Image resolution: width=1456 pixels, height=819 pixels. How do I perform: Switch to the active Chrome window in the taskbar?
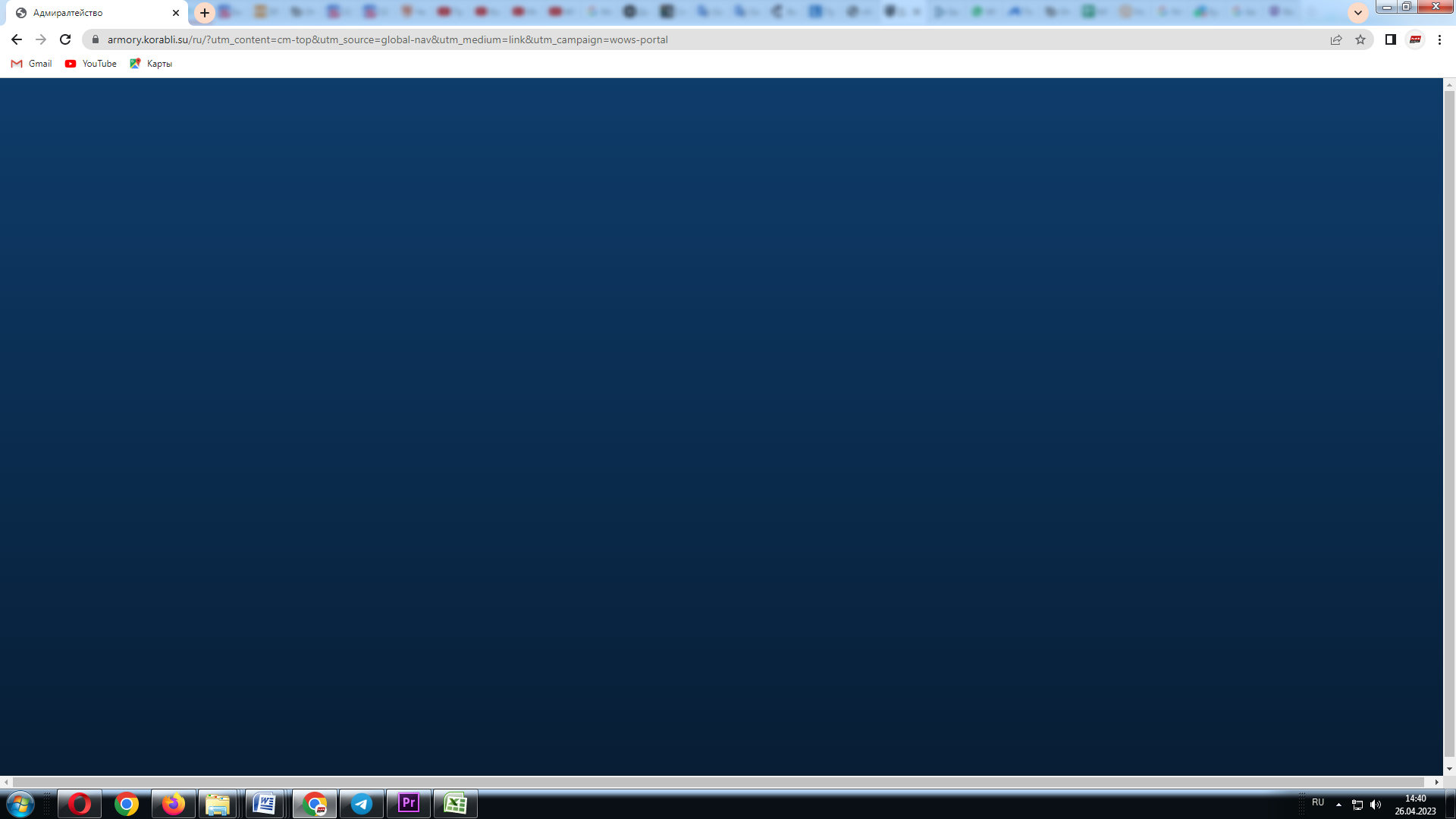tap(315, 804)
